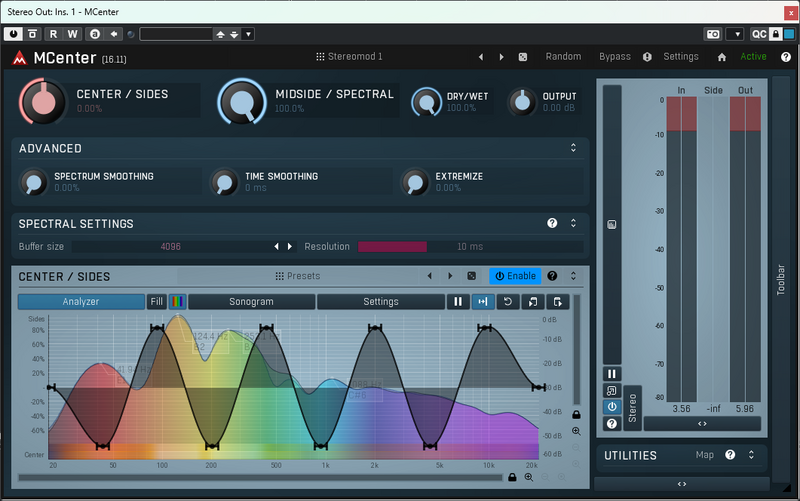Click the QC quick controls button
The image size is (800, 501).
759,34
